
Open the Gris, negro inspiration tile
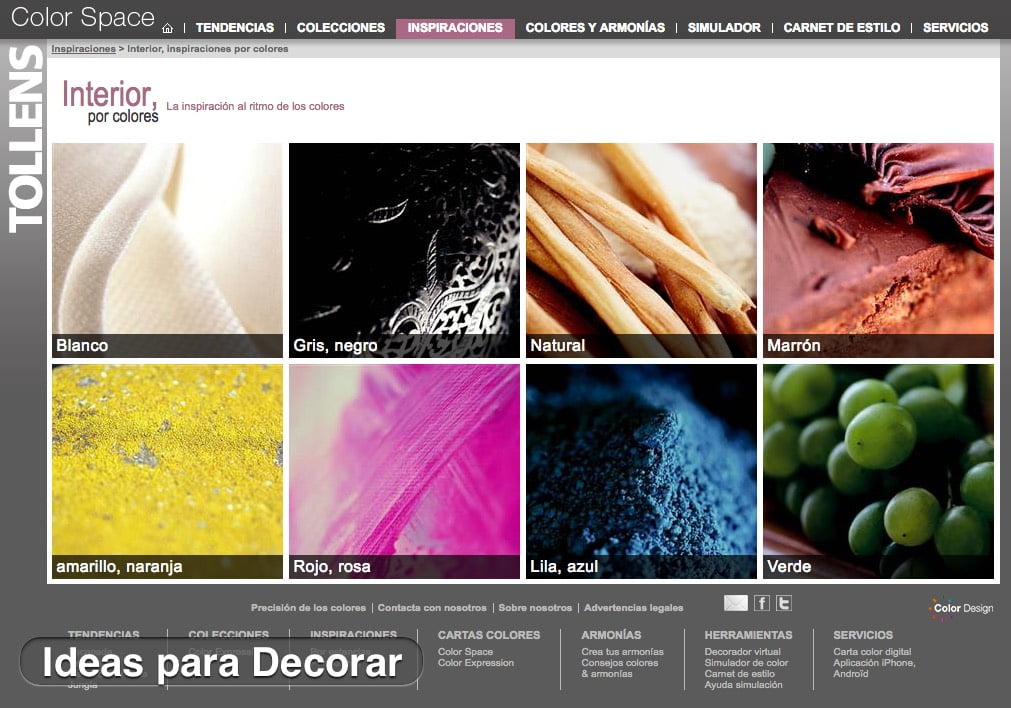[x=404, y=250]
